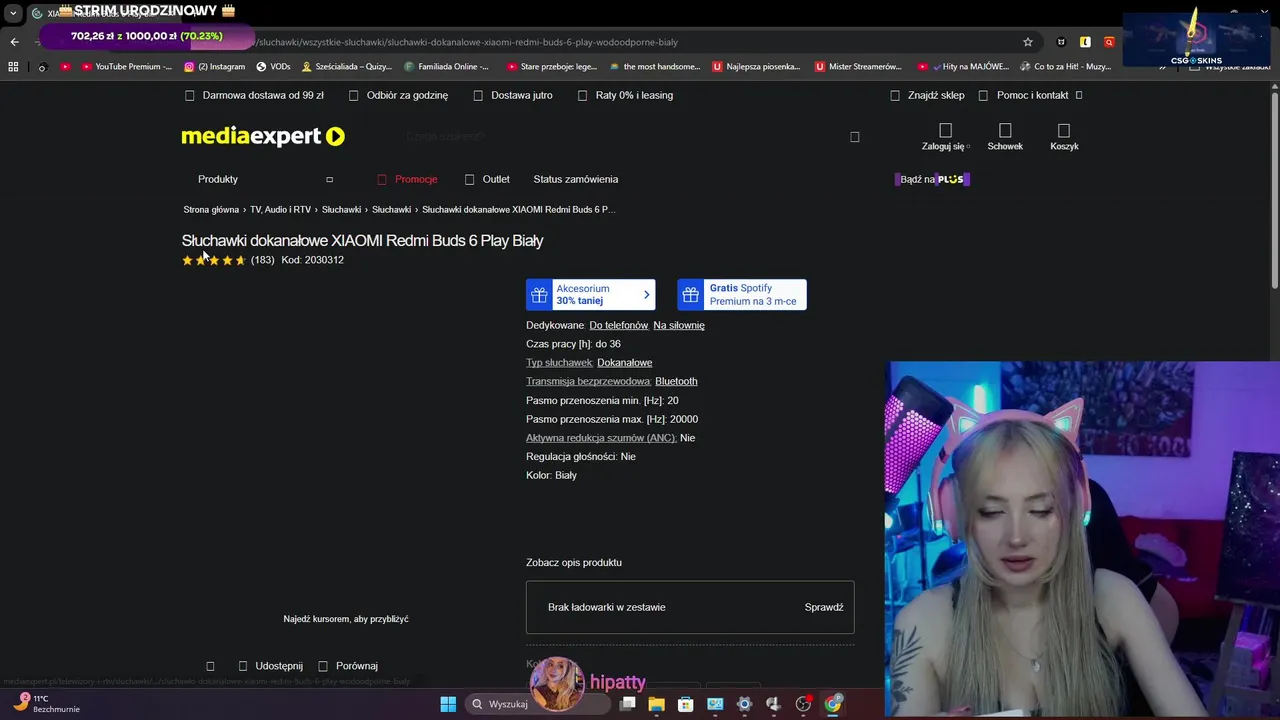Follow the Na siłownię link
This screenshot has width=1280, height=720.
[679, 325]
